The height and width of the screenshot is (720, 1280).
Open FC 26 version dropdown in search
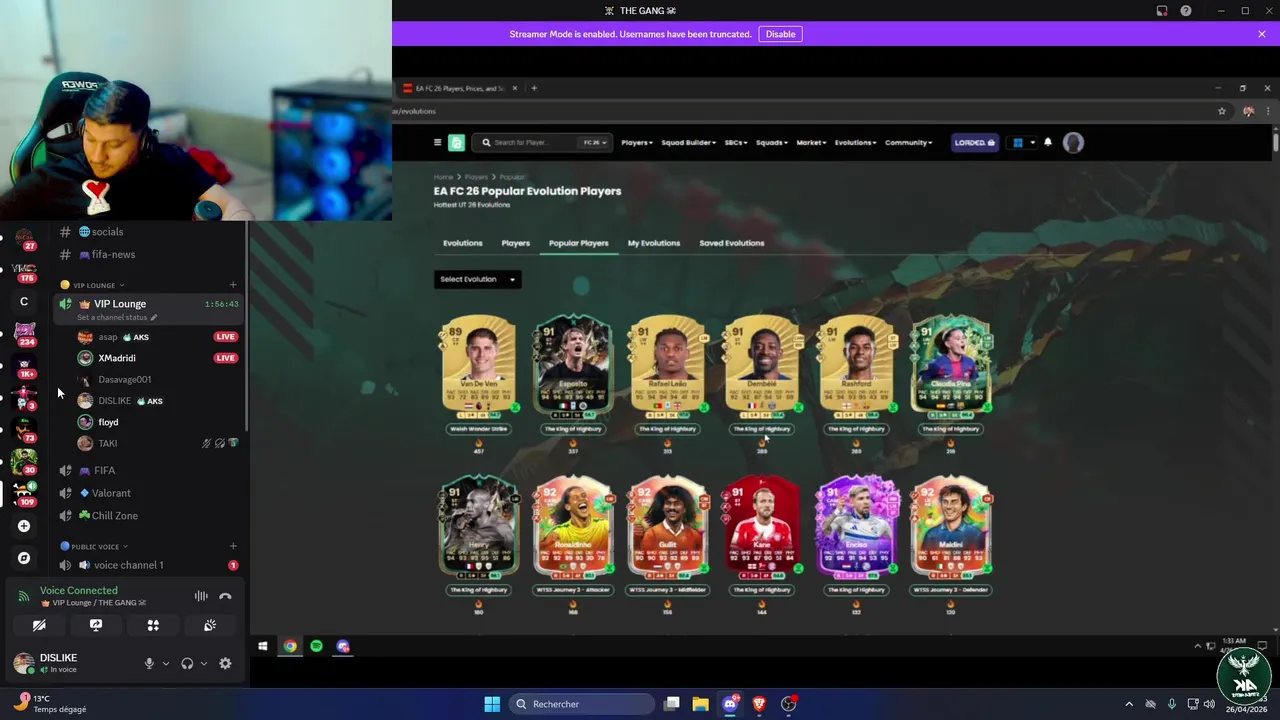[x=595, y=143]
